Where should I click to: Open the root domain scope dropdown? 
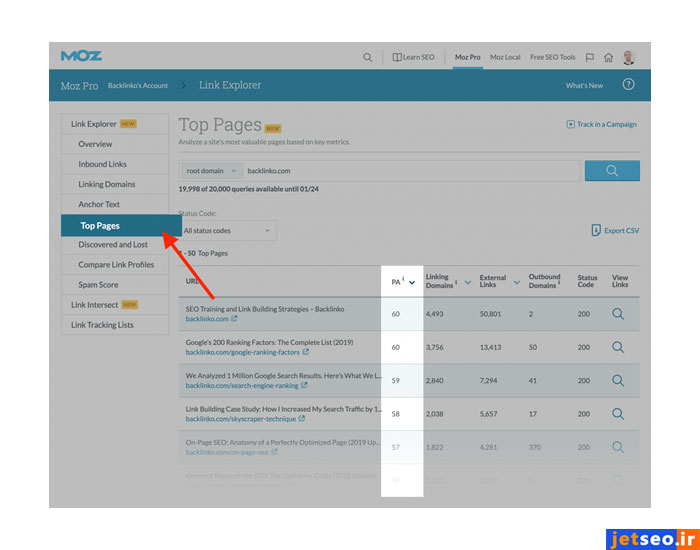(x=210, y=171)
